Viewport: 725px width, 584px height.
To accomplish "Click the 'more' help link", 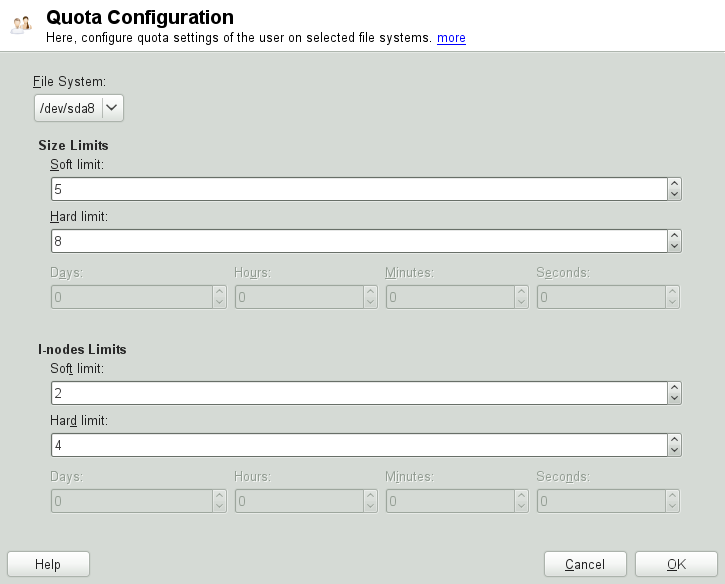I will (x=451, y=38).
